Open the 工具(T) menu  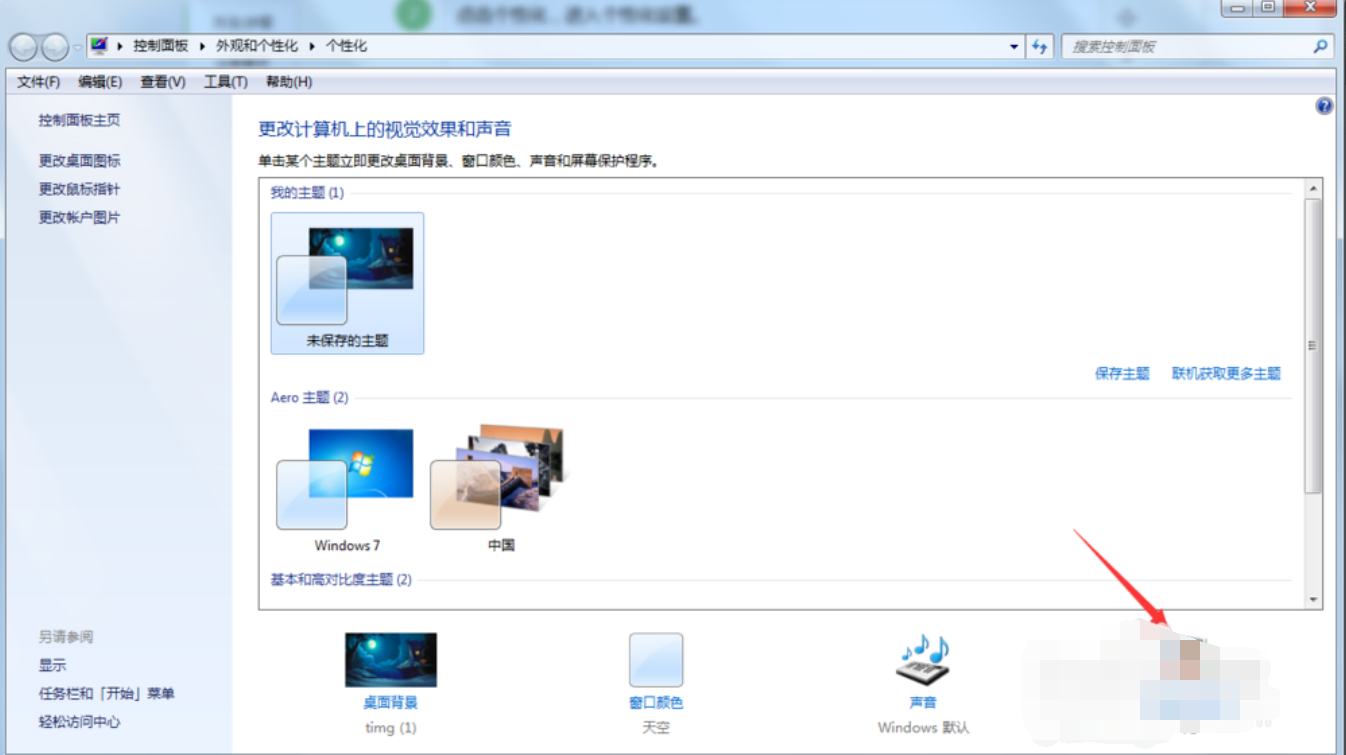[x=224, y=82]
